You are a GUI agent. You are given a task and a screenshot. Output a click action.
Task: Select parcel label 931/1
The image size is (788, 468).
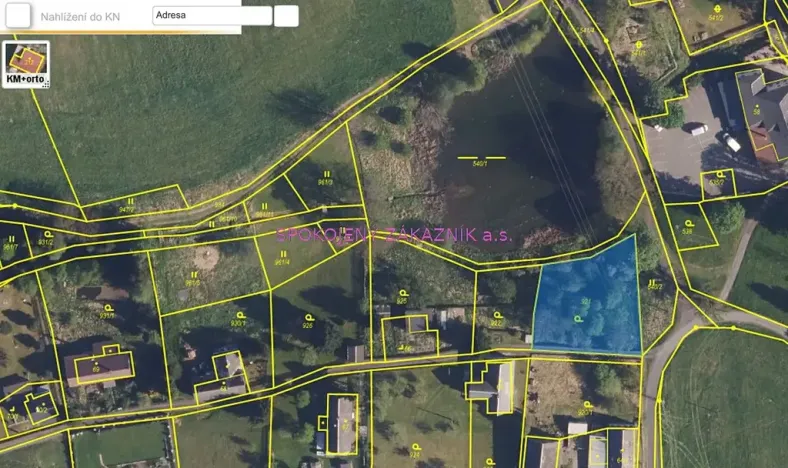tap(107, 315)
